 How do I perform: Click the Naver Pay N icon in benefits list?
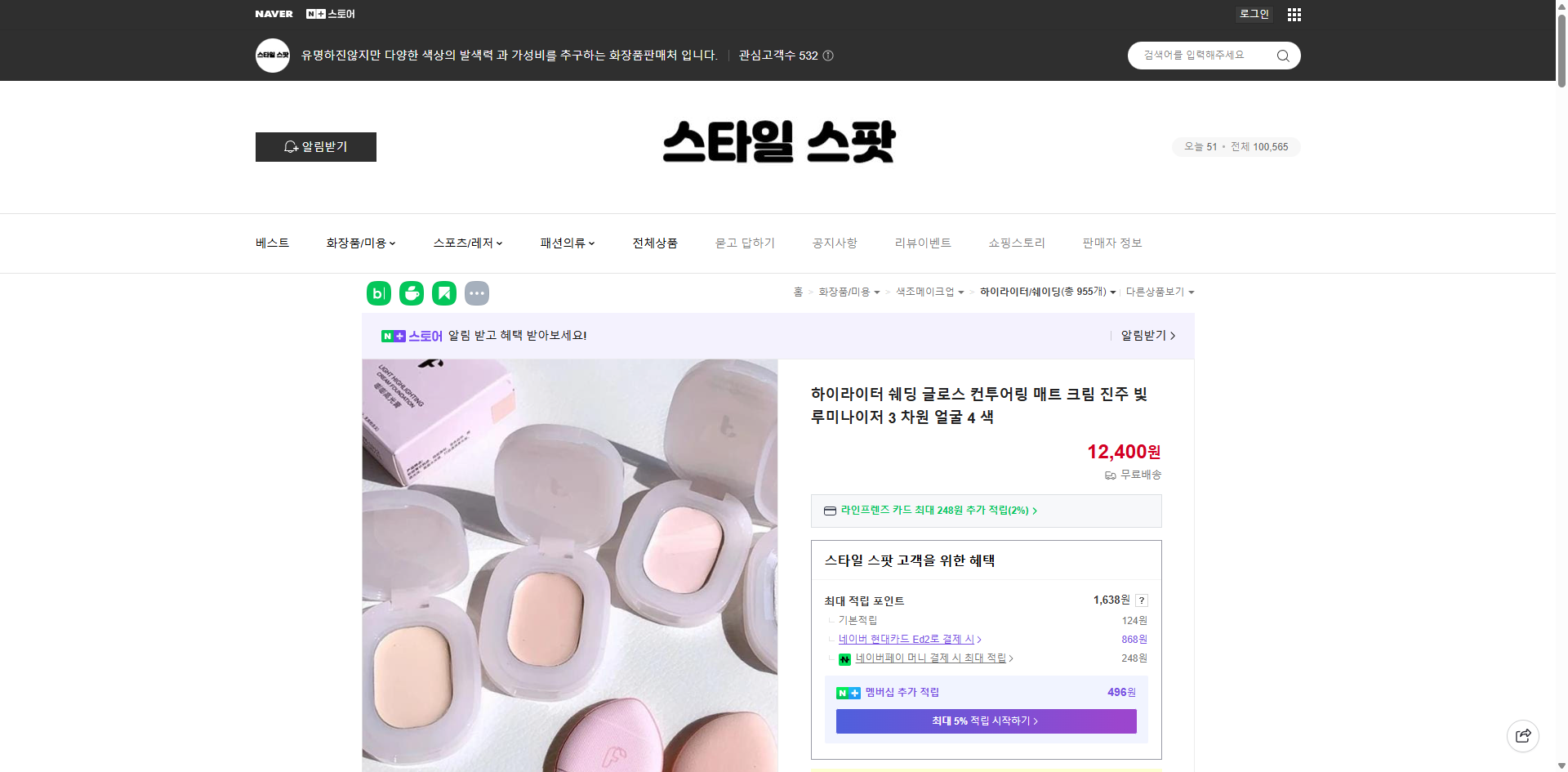click(844, 658)
